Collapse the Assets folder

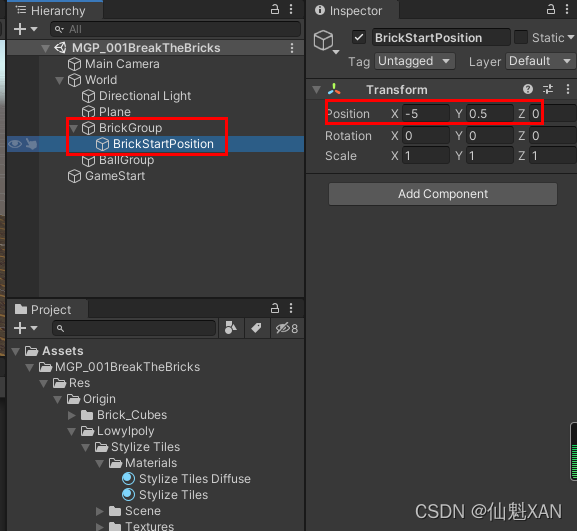[x=16, y=351]
